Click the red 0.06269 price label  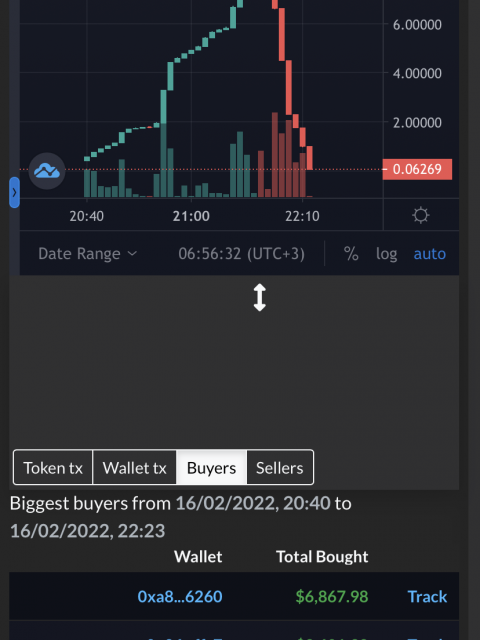pos(417,169)
